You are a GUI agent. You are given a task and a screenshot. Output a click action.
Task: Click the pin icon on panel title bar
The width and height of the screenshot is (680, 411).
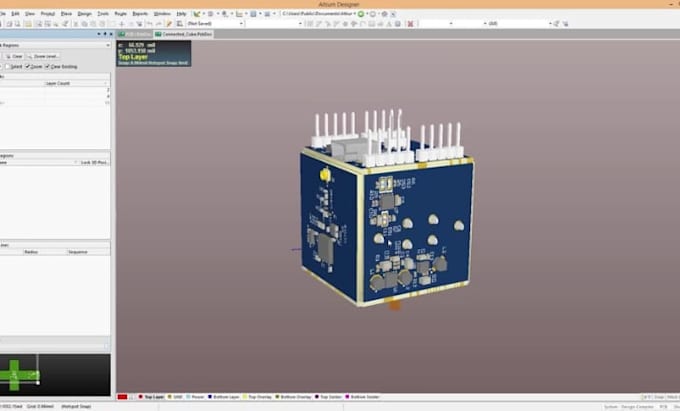(x=105, y=34)
